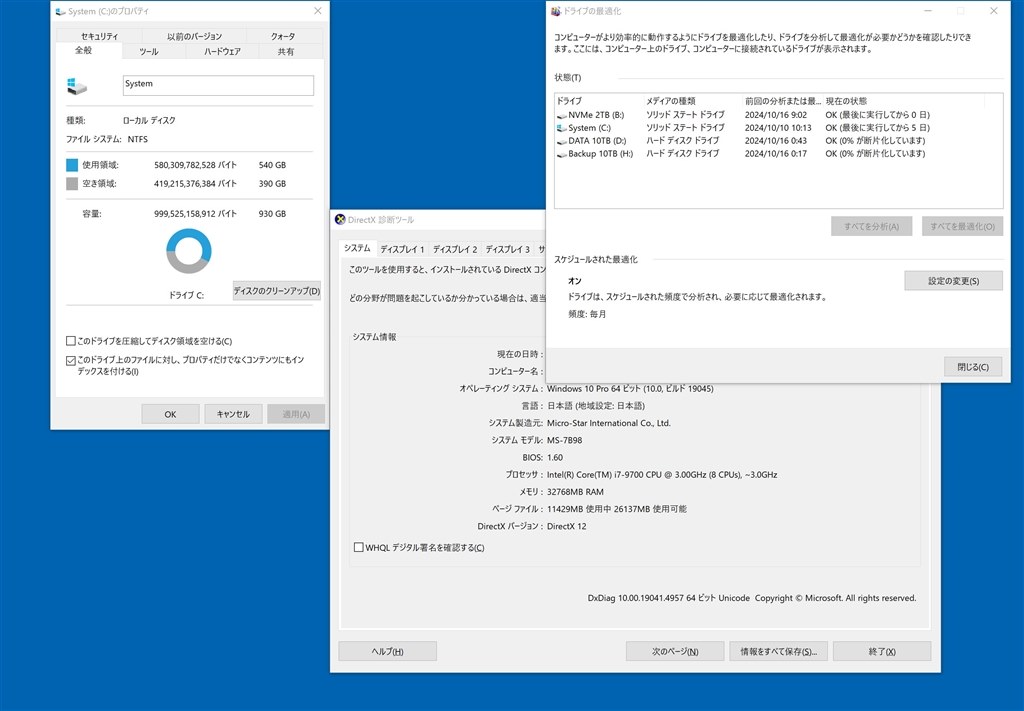Enable compress this drive checkbox
1024x711 pixels.
click(x=71, y=341)
